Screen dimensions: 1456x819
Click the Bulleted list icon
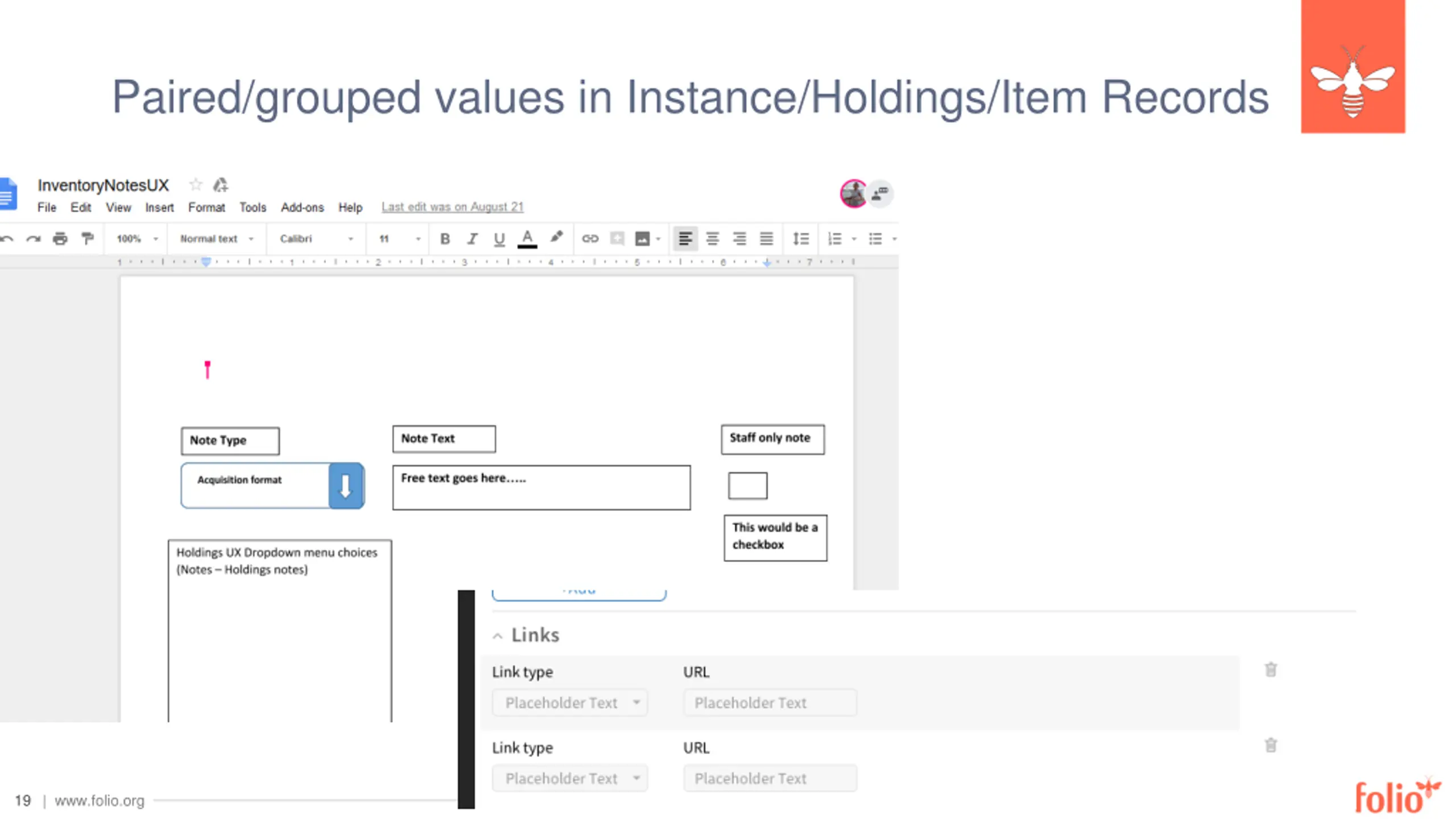coord(875,239)
